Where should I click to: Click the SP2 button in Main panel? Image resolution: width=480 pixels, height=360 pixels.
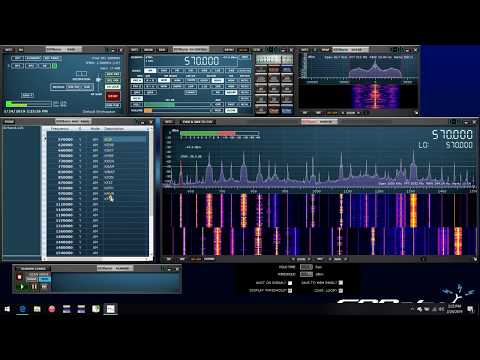[31, 66]
